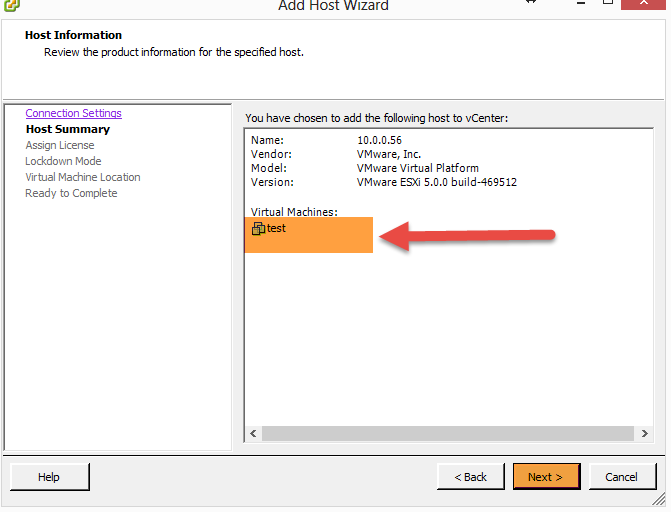This screenshot has height=512, width=671.
Task: Click the test virtual machine icon
Action: (258, 229)
